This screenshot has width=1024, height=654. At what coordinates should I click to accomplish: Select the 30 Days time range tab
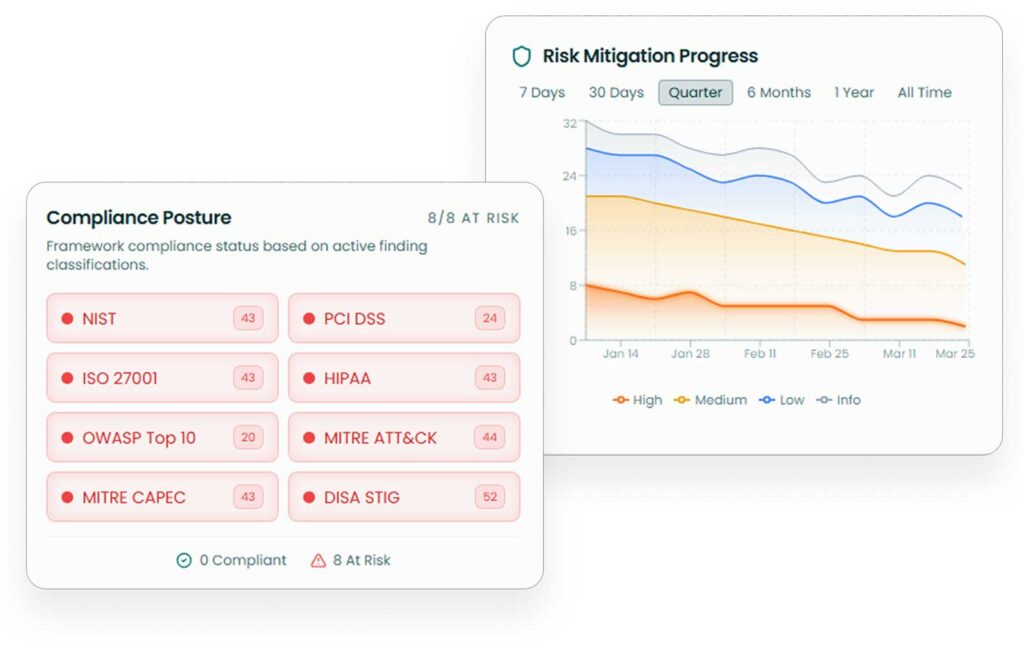(616, 93)
